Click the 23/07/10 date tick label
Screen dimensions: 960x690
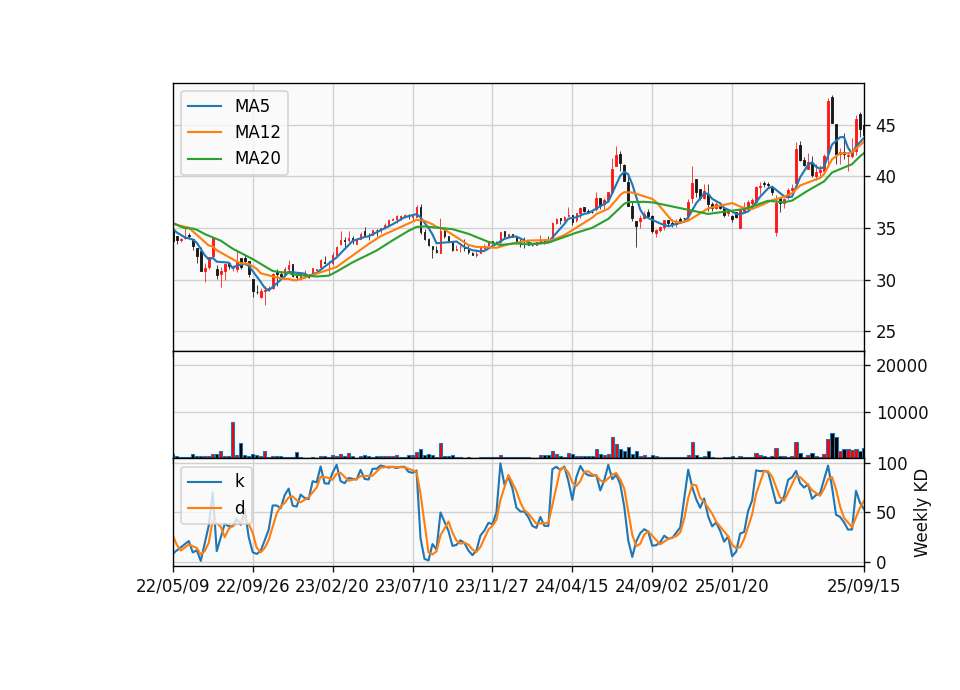pyautogui.click(x=412, y=586)
